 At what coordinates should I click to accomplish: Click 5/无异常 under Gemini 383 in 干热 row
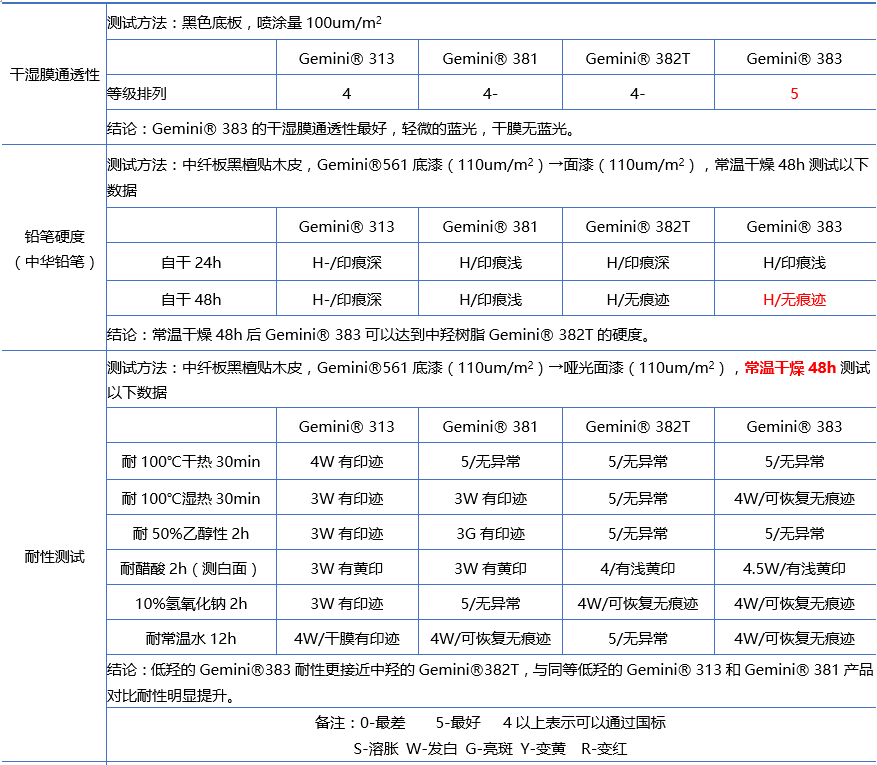click(x=794, y=461)
